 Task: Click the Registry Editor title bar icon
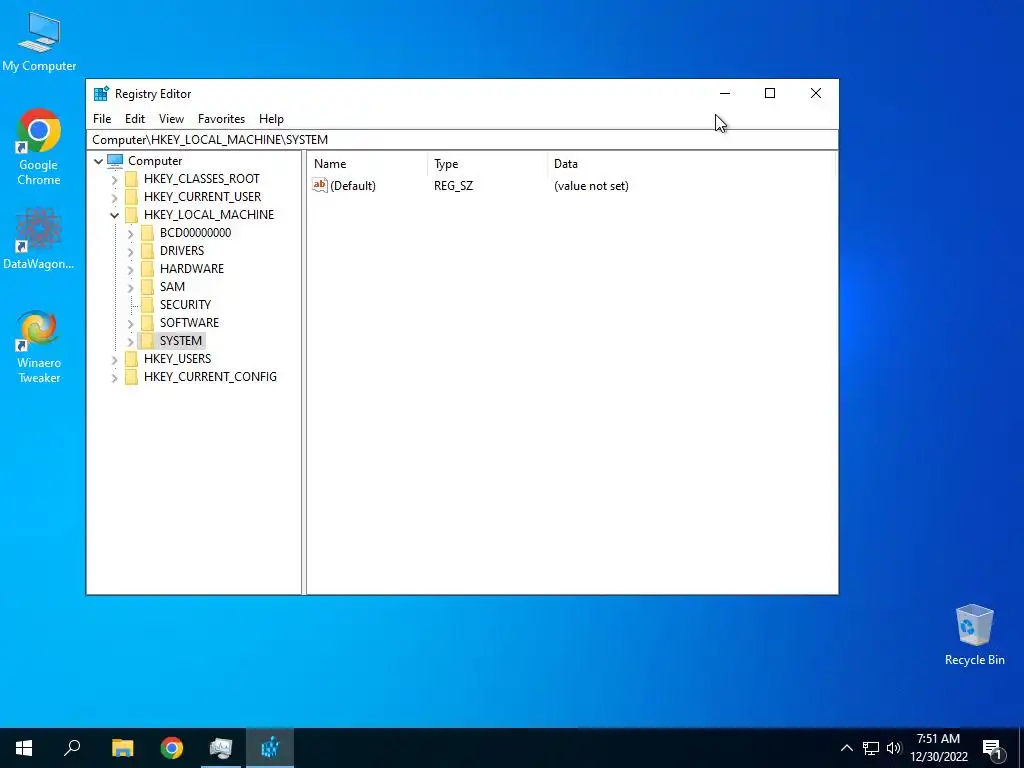[101, 93]
